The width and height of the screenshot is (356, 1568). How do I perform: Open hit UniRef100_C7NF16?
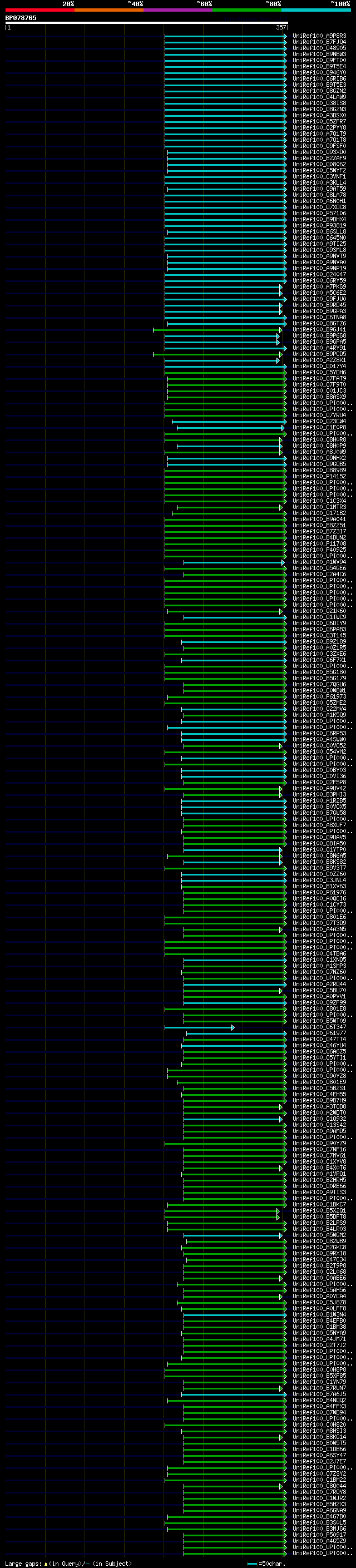click(319, 1150)
